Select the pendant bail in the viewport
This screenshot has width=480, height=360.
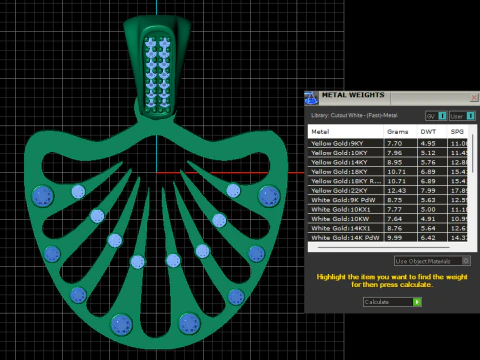pyautogui.click(x=157, y=67)
